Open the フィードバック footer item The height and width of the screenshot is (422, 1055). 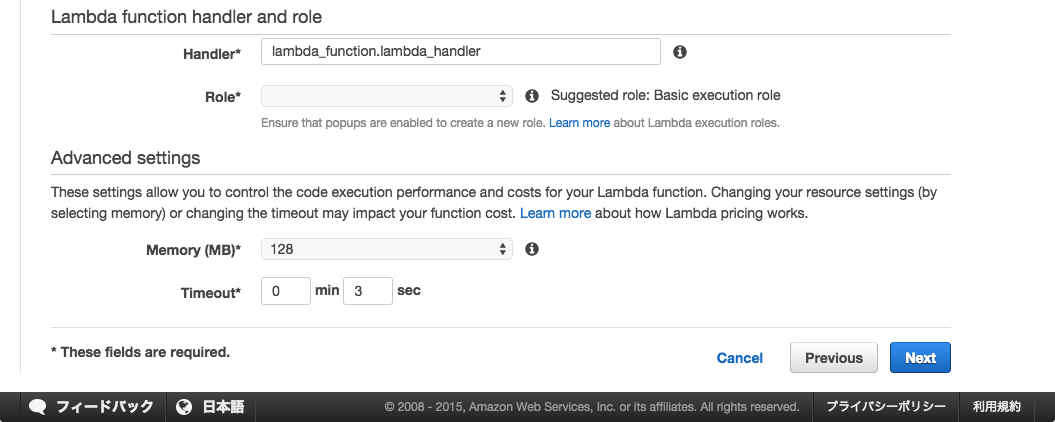(x=105, y=407)
